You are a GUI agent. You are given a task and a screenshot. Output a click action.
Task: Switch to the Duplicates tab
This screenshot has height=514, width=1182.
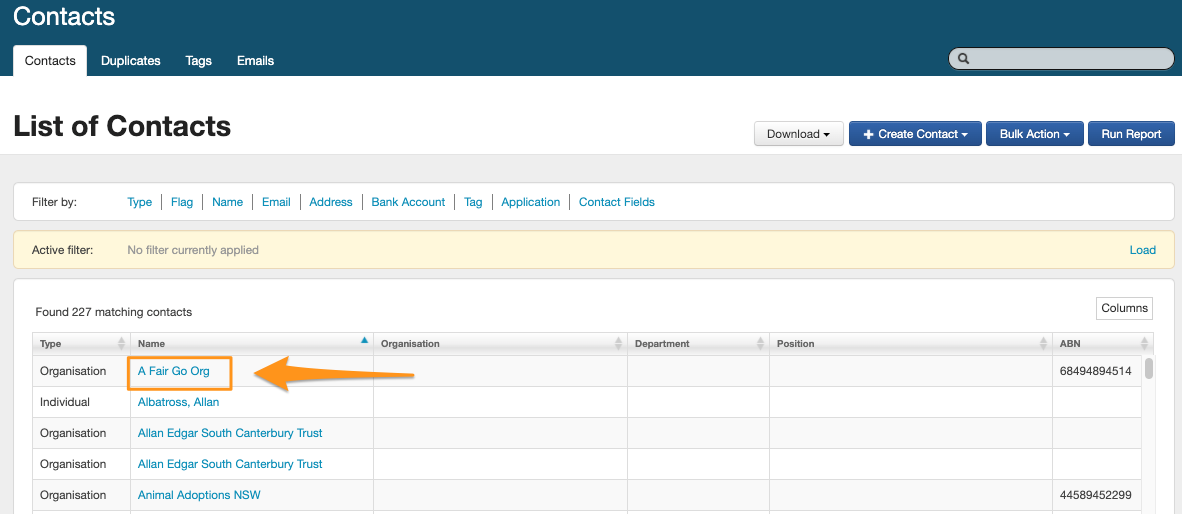point(131,61)
